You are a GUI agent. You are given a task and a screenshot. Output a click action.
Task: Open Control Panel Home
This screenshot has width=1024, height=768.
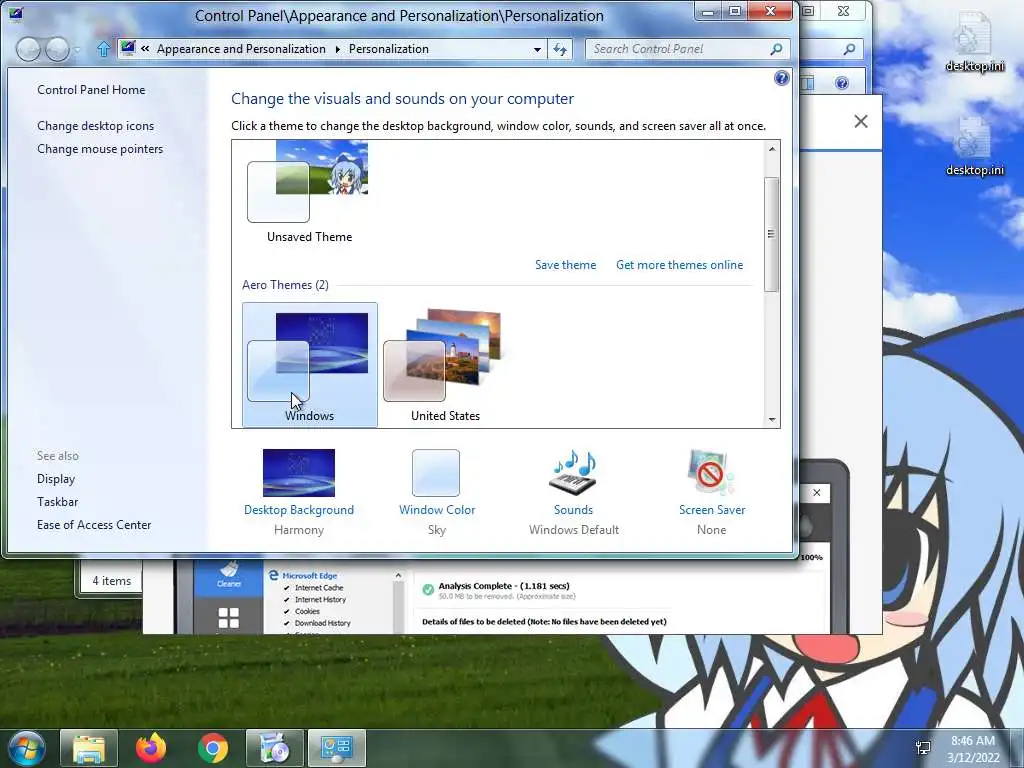(91, 90)
